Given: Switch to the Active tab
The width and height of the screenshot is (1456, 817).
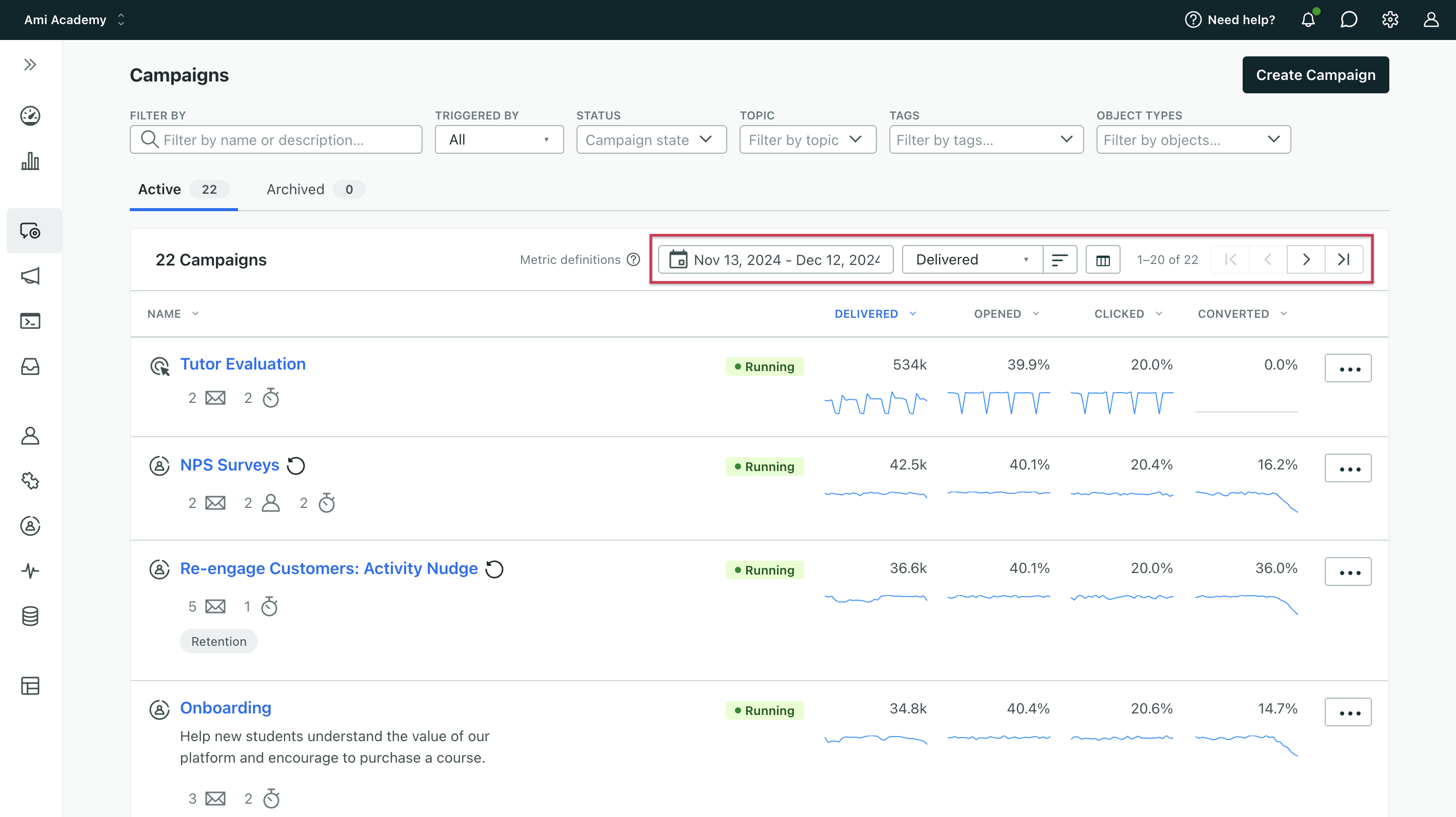Looking at the screenshot, I should click(184, 189).
